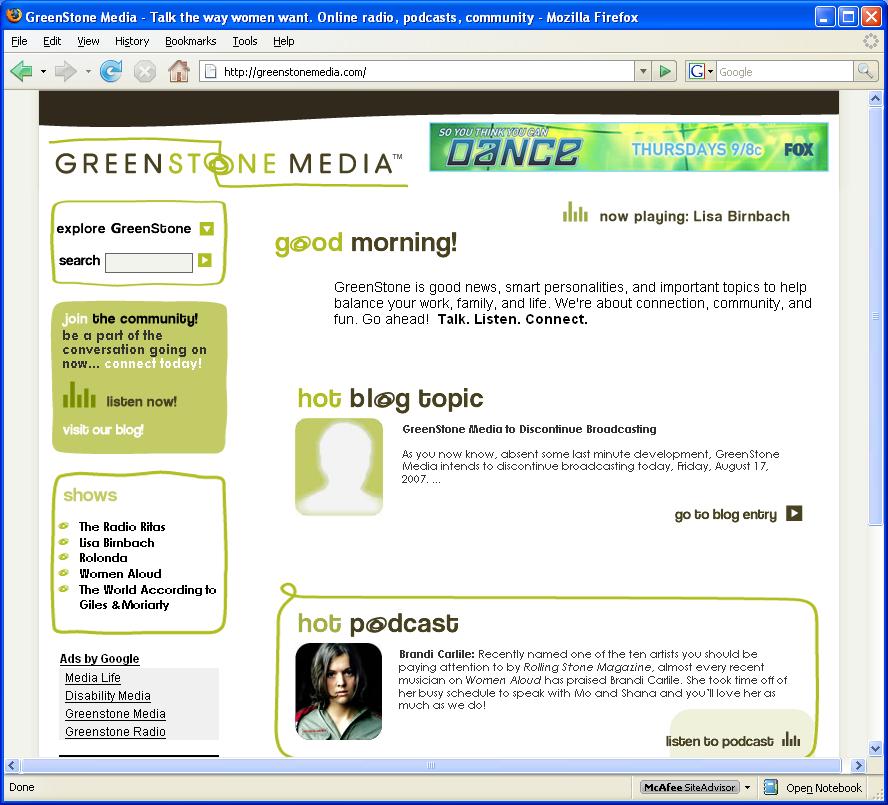Open The World According to Giles & Moriarty
The image size is (888, 805).
click(147, 597)
